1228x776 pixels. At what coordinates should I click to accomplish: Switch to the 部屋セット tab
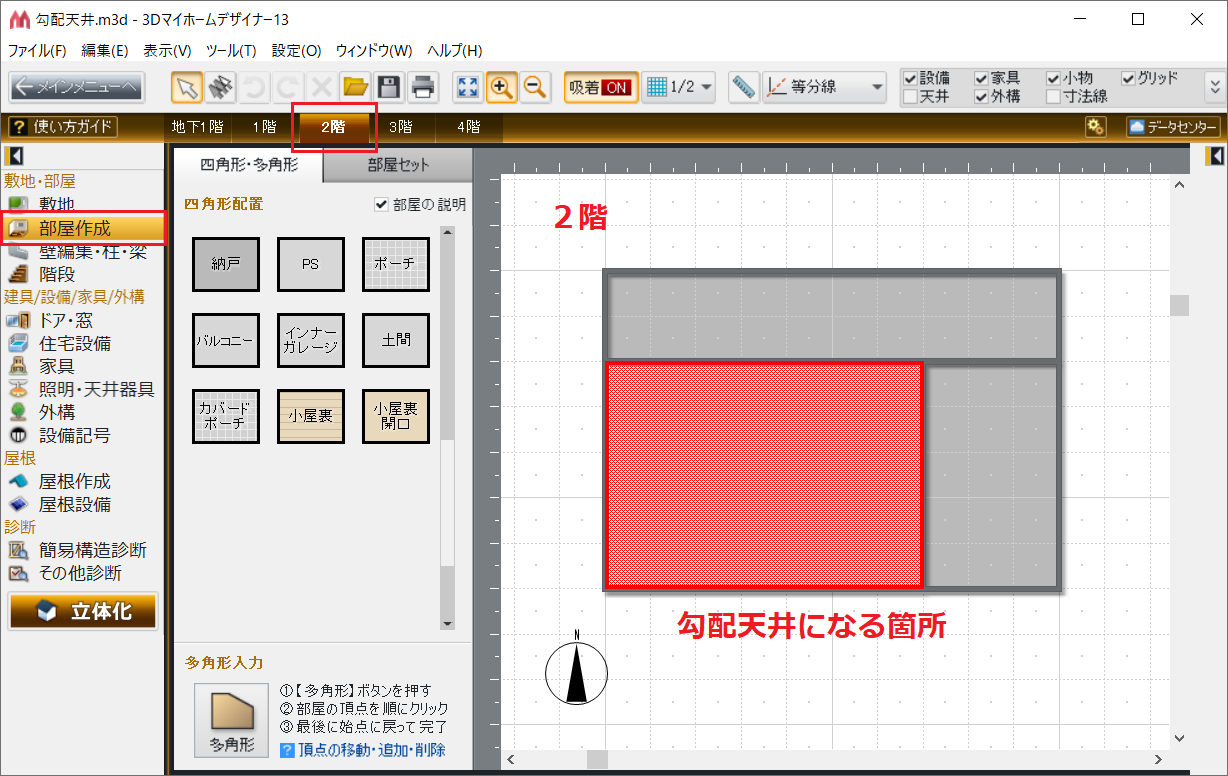pos(398,166)
